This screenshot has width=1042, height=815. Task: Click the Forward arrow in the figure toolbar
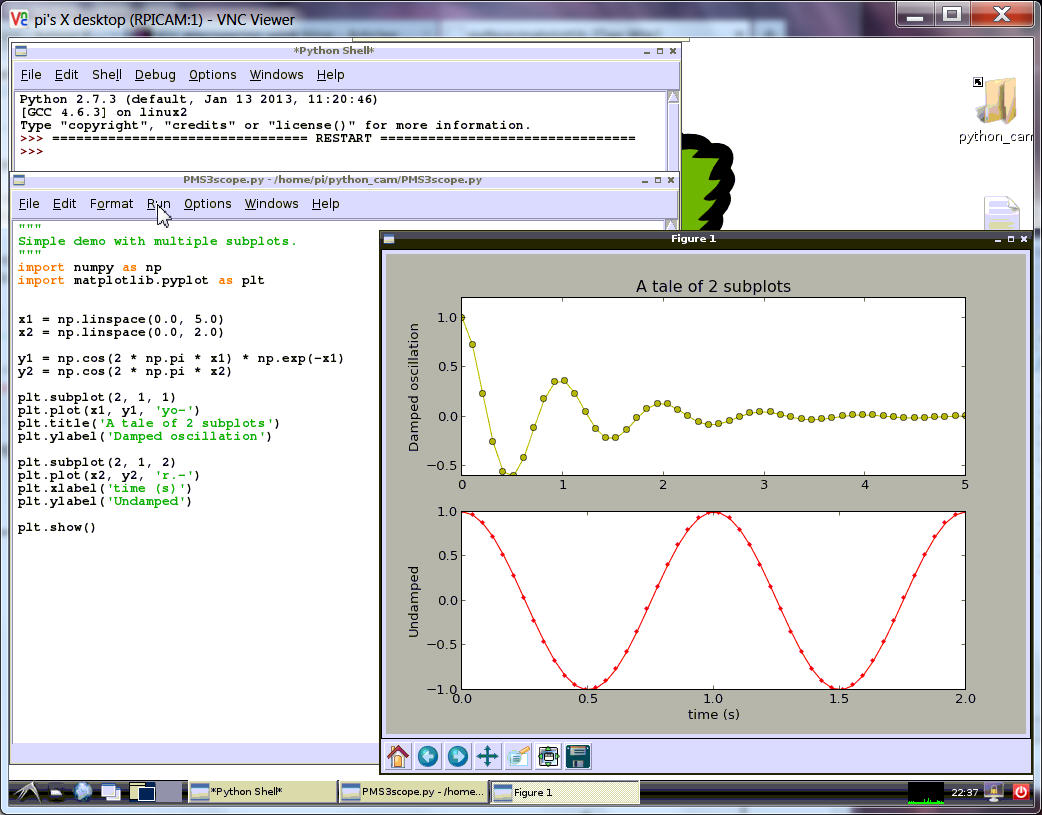[458, 756]
